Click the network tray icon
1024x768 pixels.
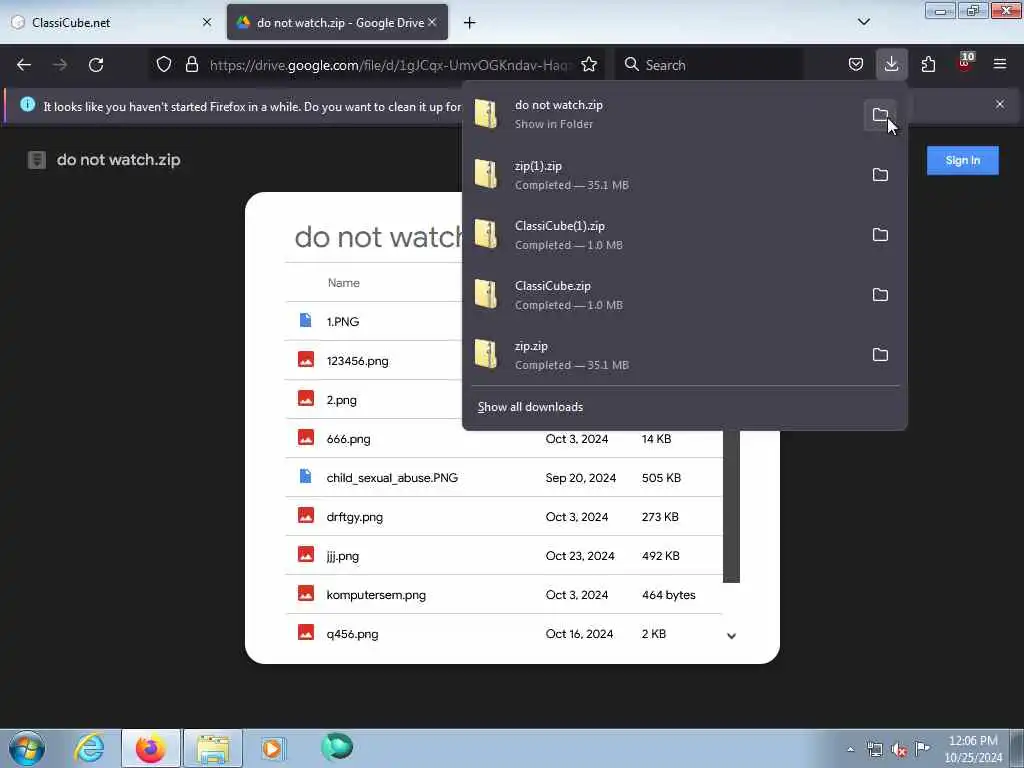coord(875,750)
